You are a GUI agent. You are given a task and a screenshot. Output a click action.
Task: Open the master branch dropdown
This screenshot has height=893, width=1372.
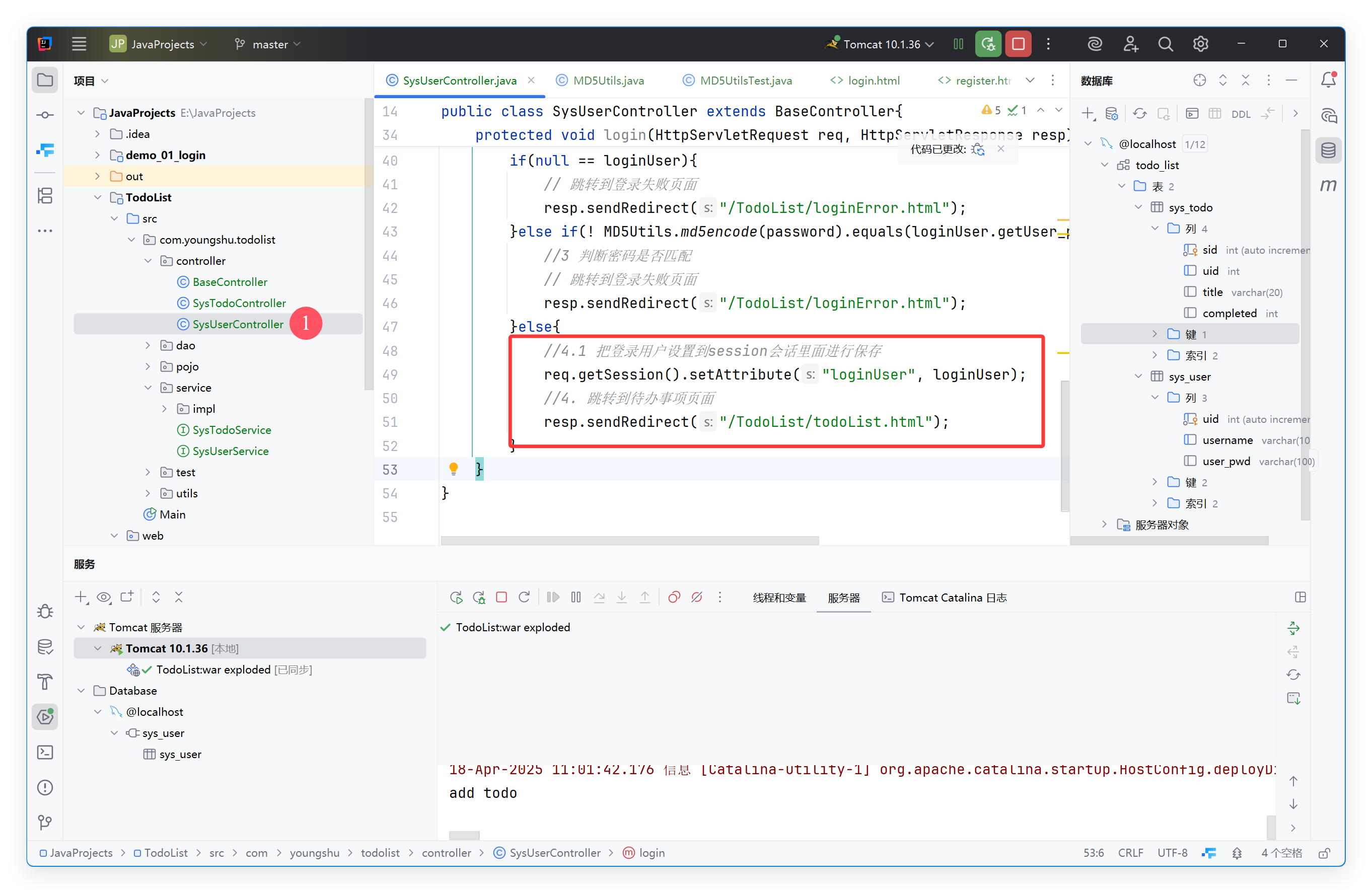click(267, 44)
